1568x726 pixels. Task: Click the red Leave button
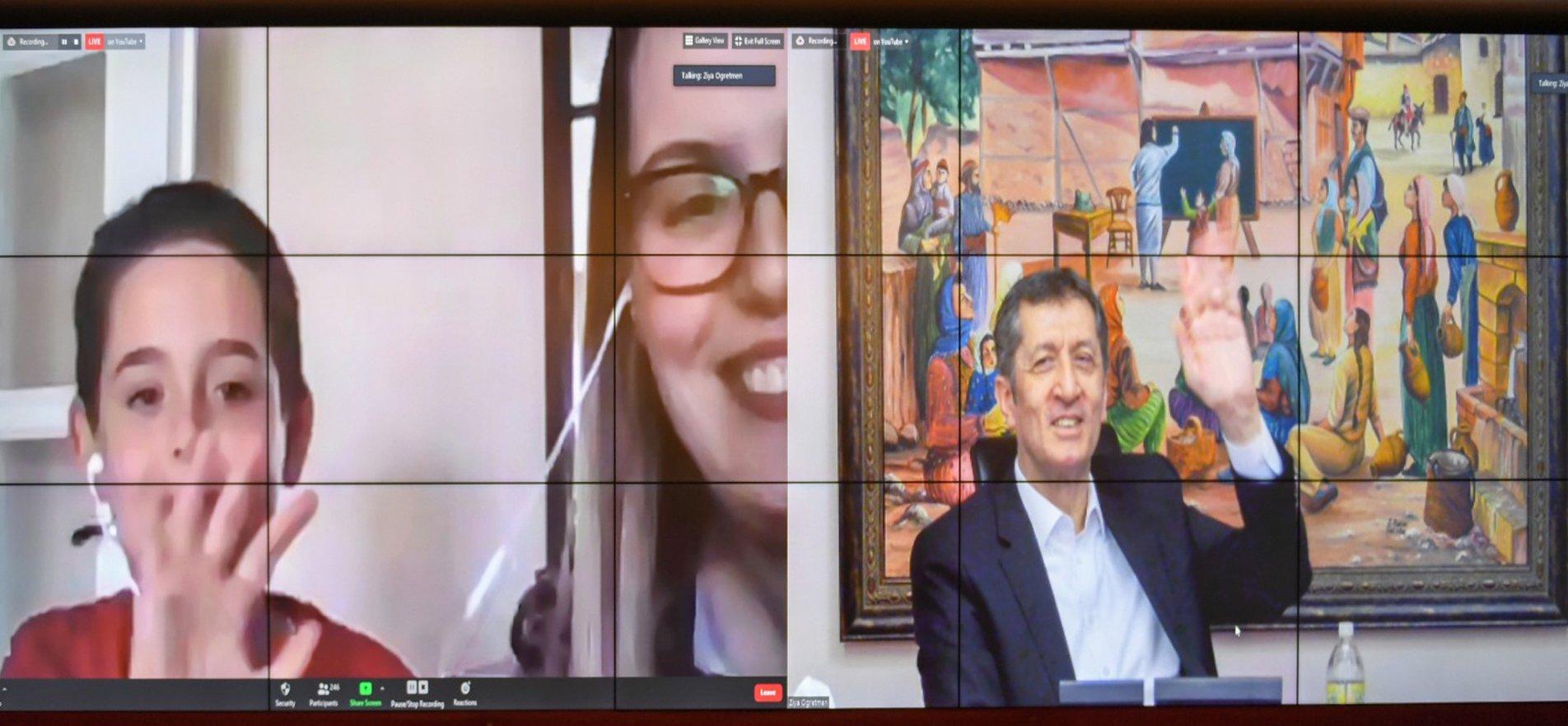768,692
